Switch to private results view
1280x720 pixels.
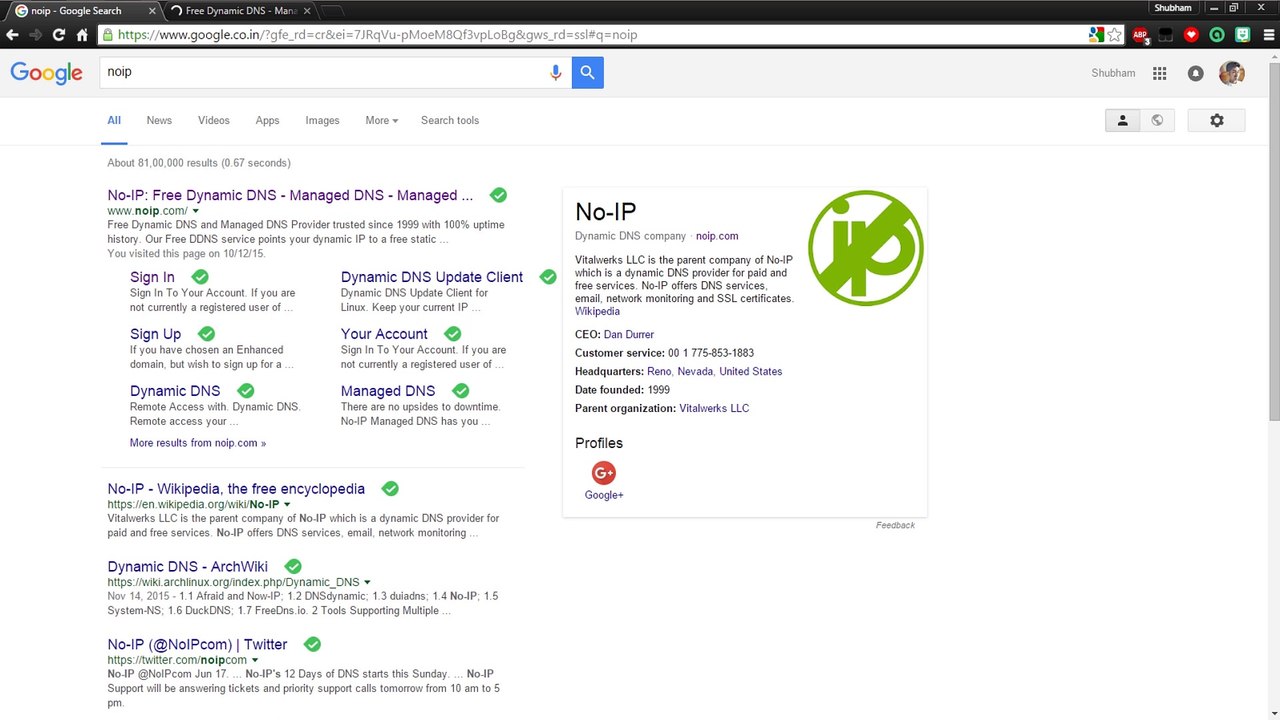click(x=1122, y=120)
